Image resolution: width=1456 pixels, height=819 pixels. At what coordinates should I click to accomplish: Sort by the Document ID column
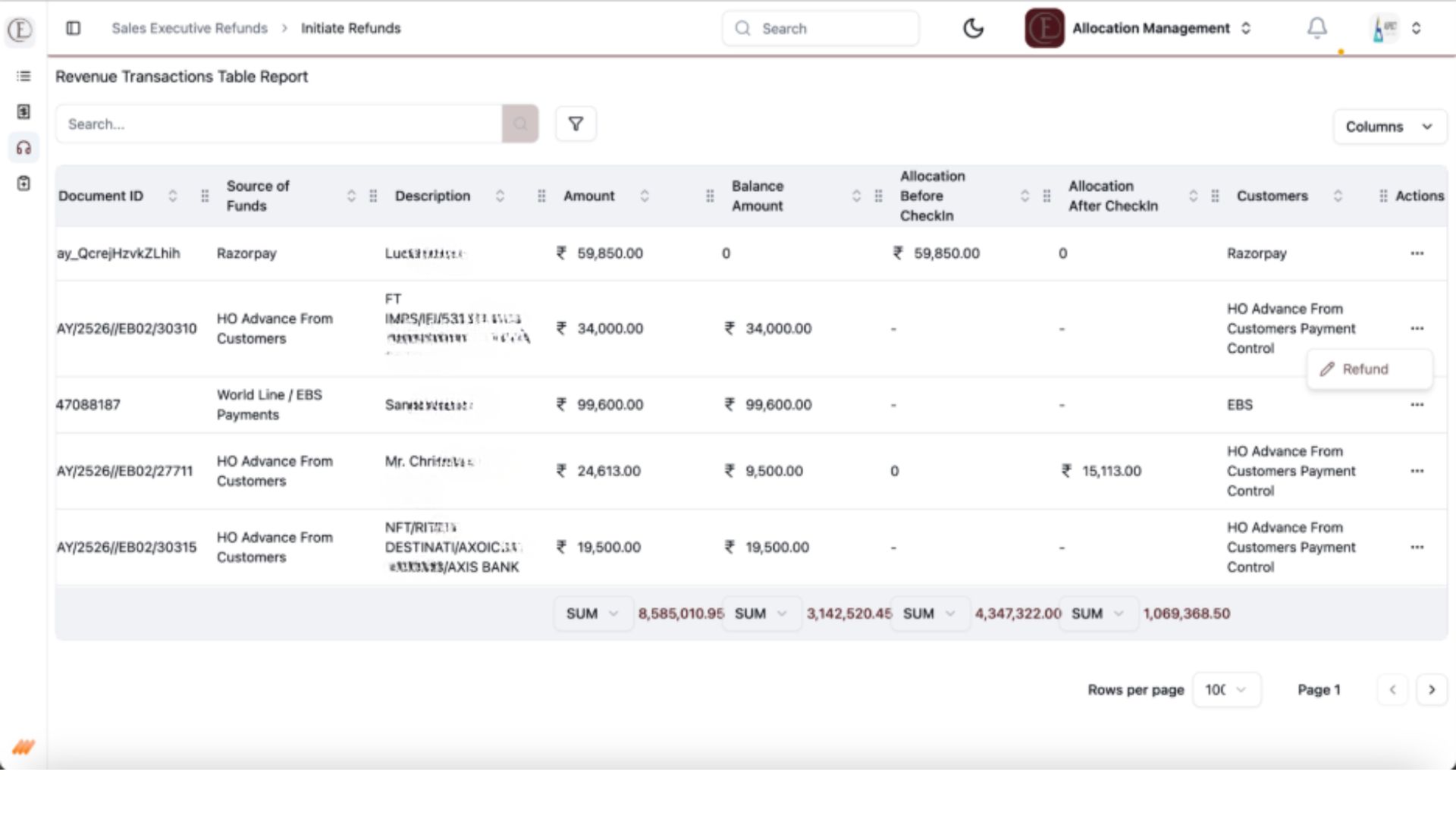coord(173,196)
